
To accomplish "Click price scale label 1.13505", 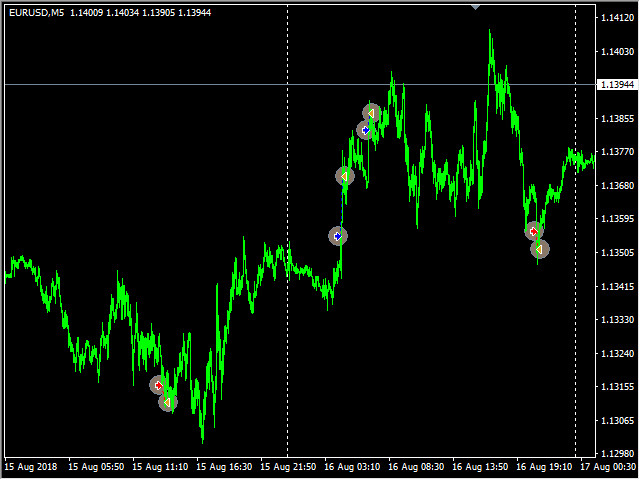I will click(x=618, y=253).
